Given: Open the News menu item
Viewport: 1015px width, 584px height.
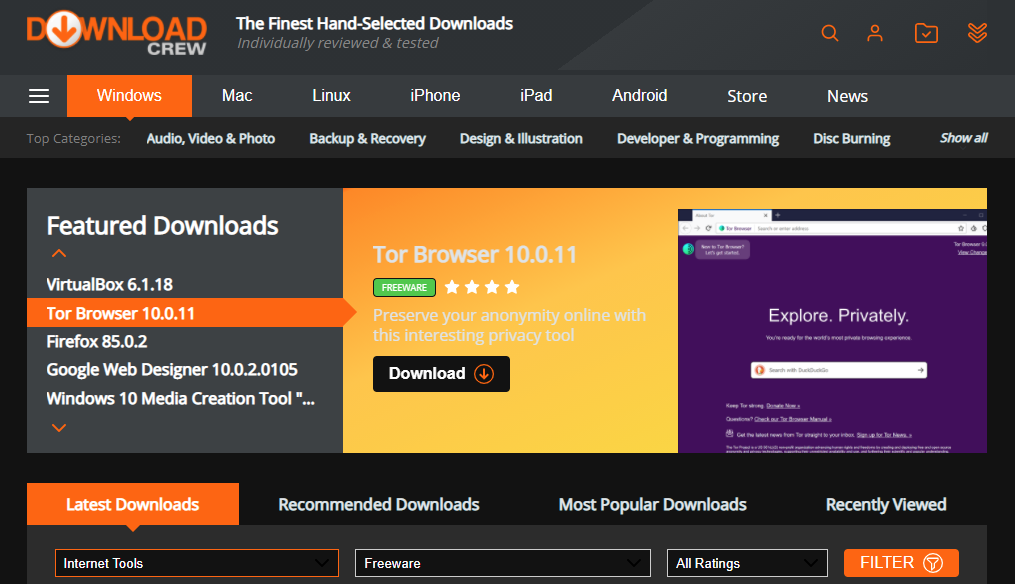Looking at the screenshot, I should tap(846, 96).
